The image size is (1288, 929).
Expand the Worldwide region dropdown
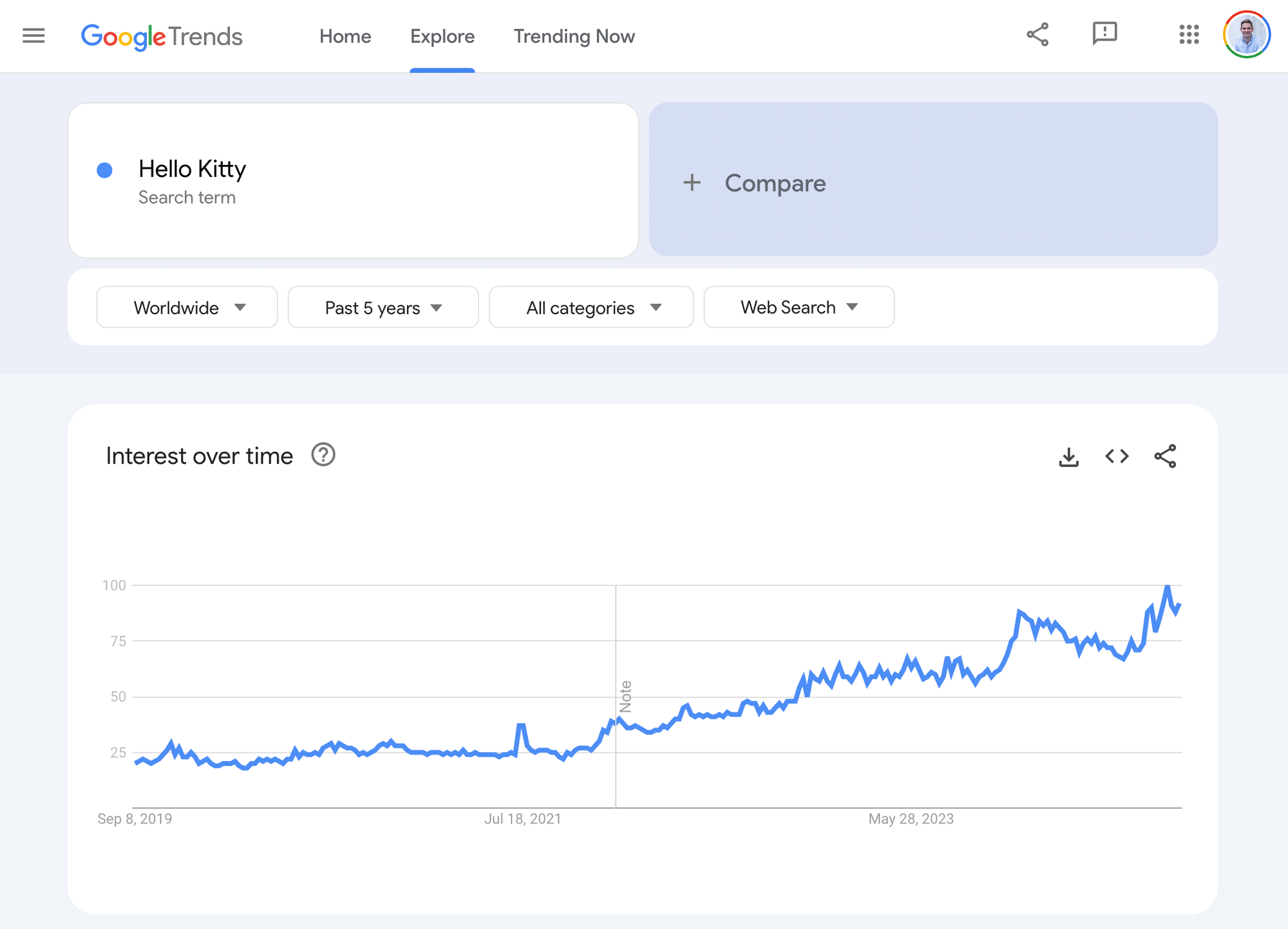click(x=187, y=308)
